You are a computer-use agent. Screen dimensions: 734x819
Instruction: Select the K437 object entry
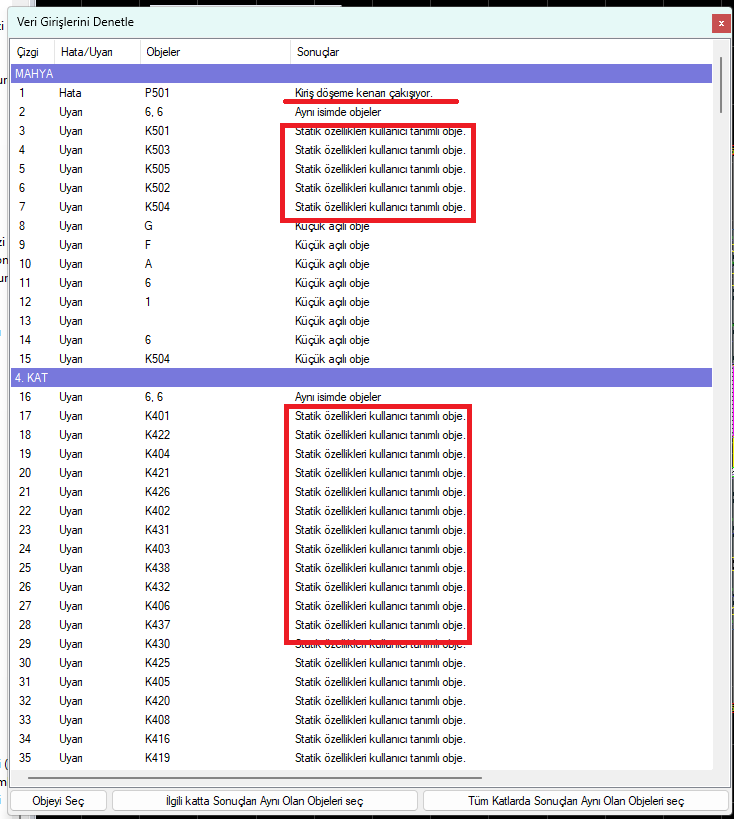[157, 625]
